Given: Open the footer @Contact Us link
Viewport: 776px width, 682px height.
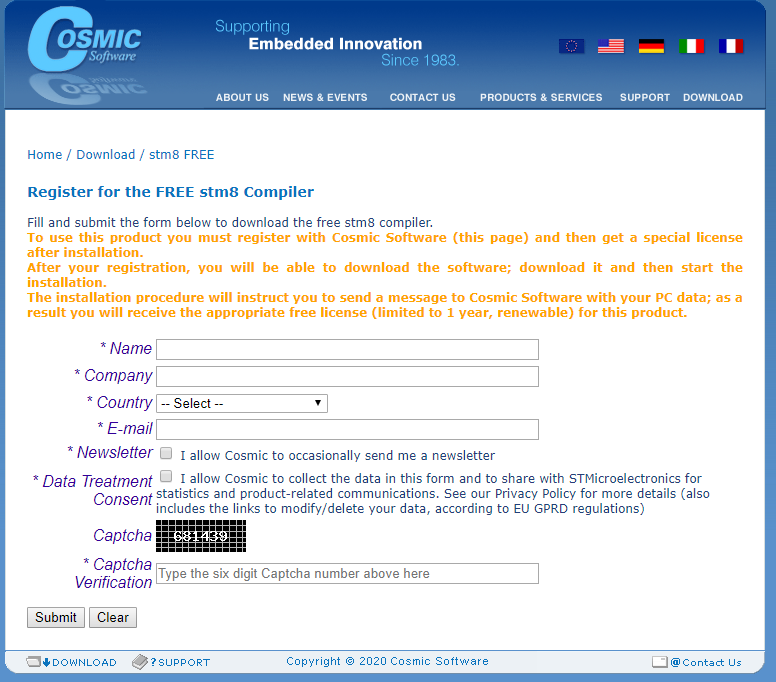Looking at the screenshot, I should tap(706, 663).
